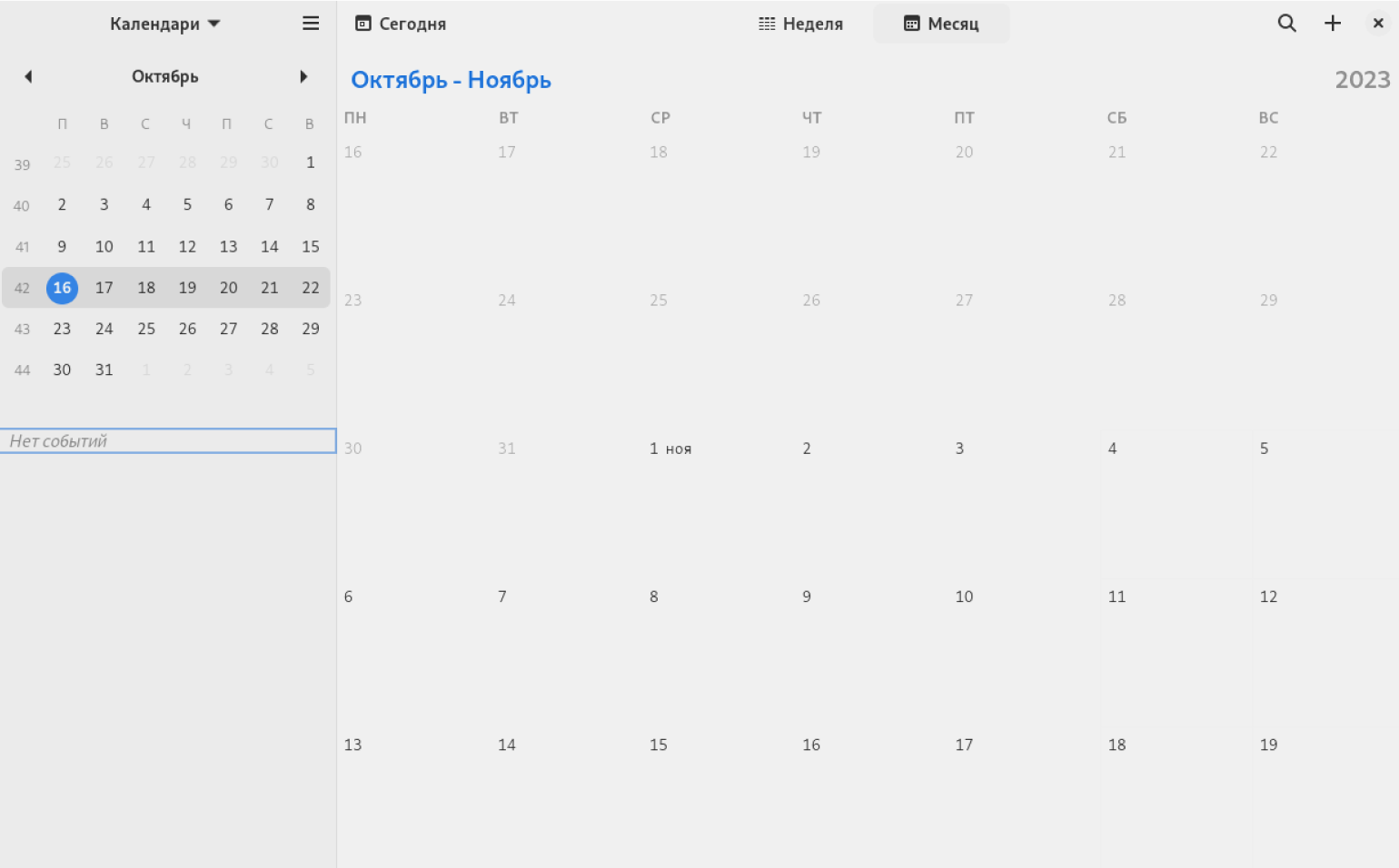The height and width of the screenshot is (868, 1399).
Task: Select October 16 in the mini calendar
Action: tap(62, 288)
